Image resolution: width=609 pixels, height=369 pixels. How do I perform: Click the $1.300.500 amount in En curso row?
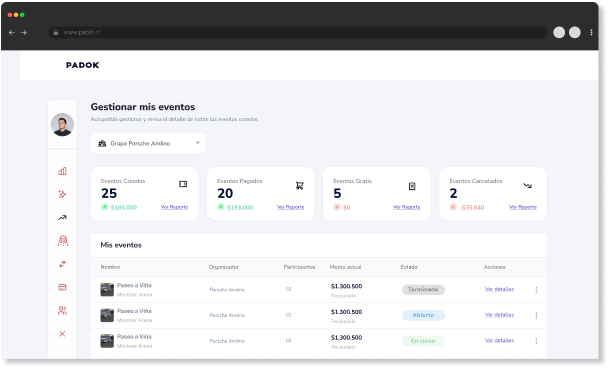[x=346, y=338]
